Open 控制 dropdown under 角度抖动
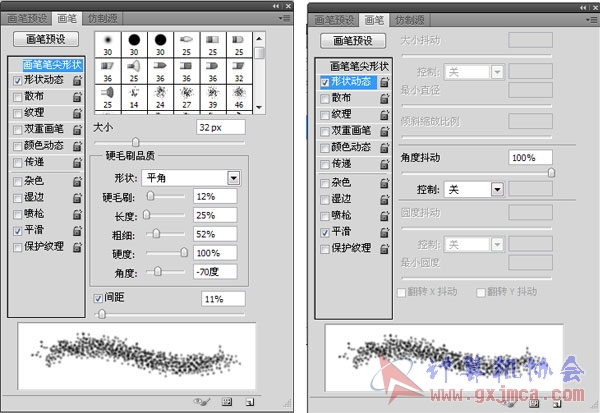 pos(474,189)
